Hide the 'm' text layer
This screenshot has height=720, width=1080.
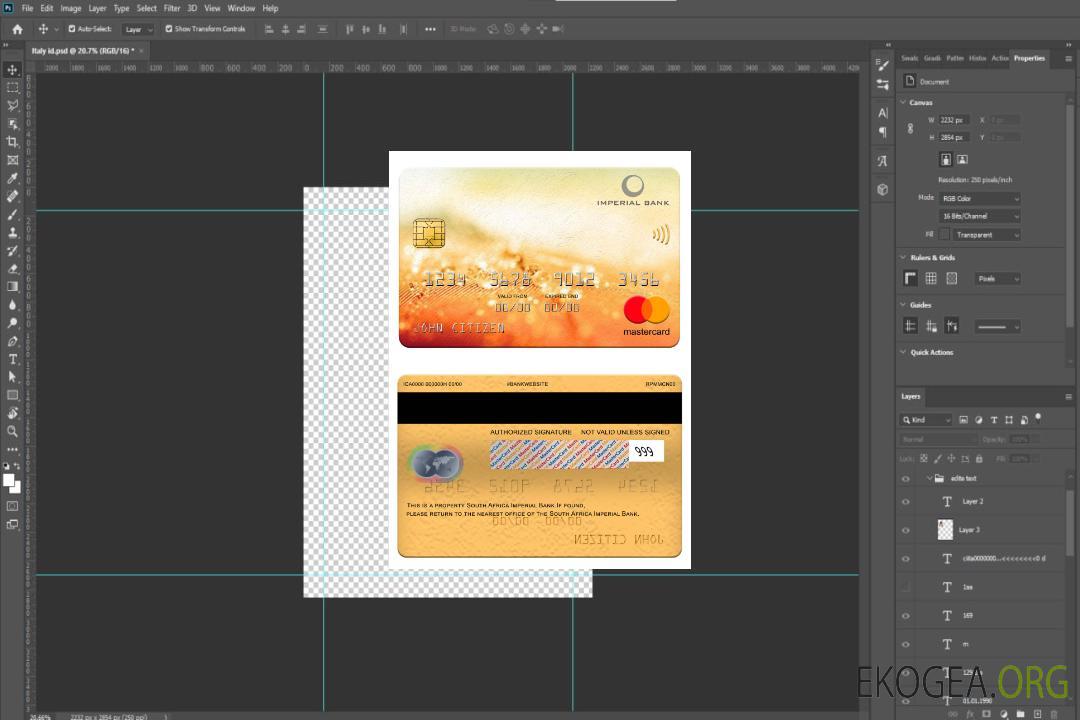pos(906,644)
